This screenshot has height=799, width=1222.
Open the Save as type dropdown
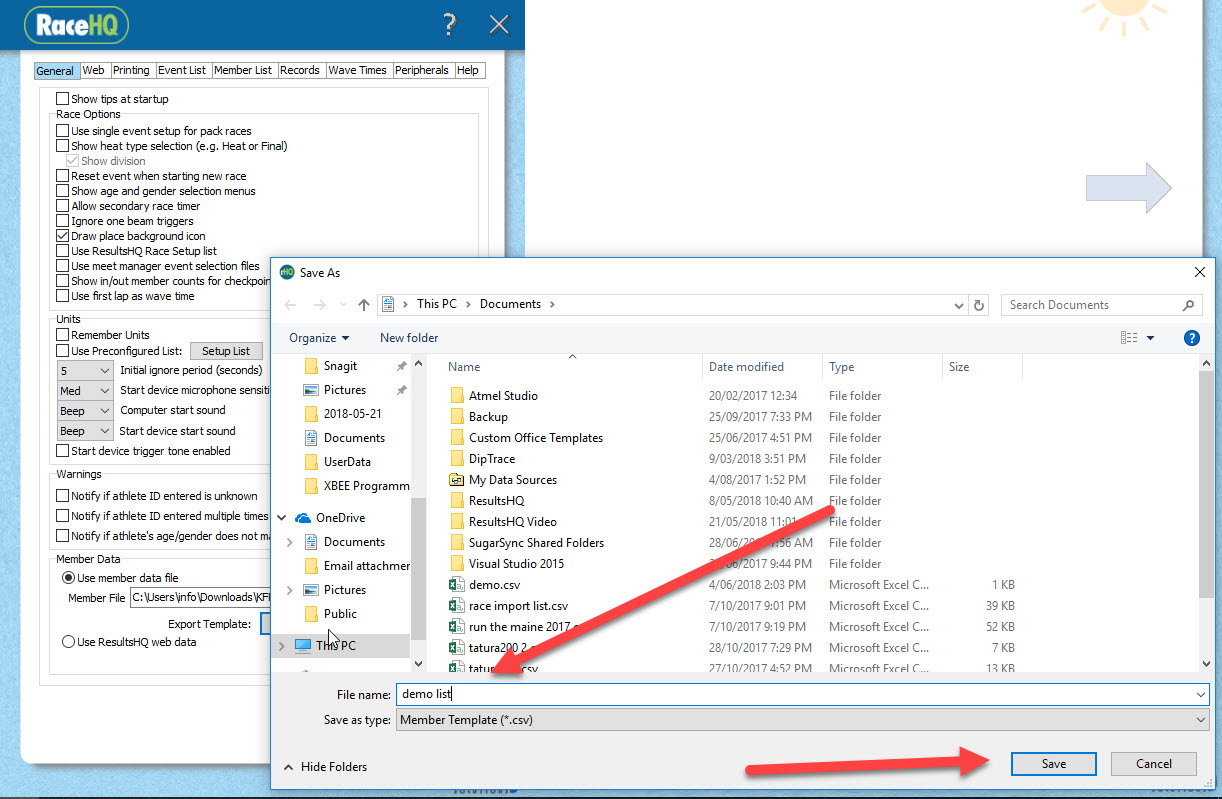(803, 720)
